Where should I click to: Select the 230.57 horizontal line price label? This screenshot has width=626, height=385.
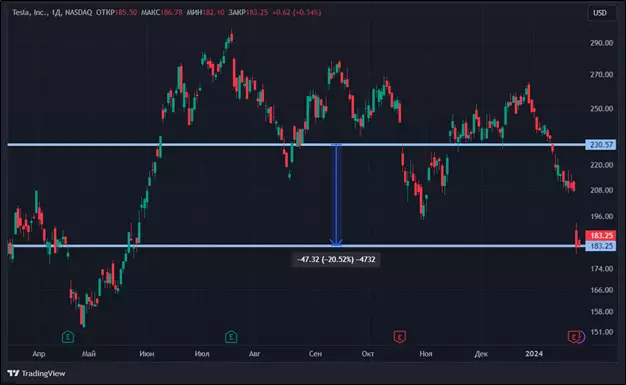point(601,145)
